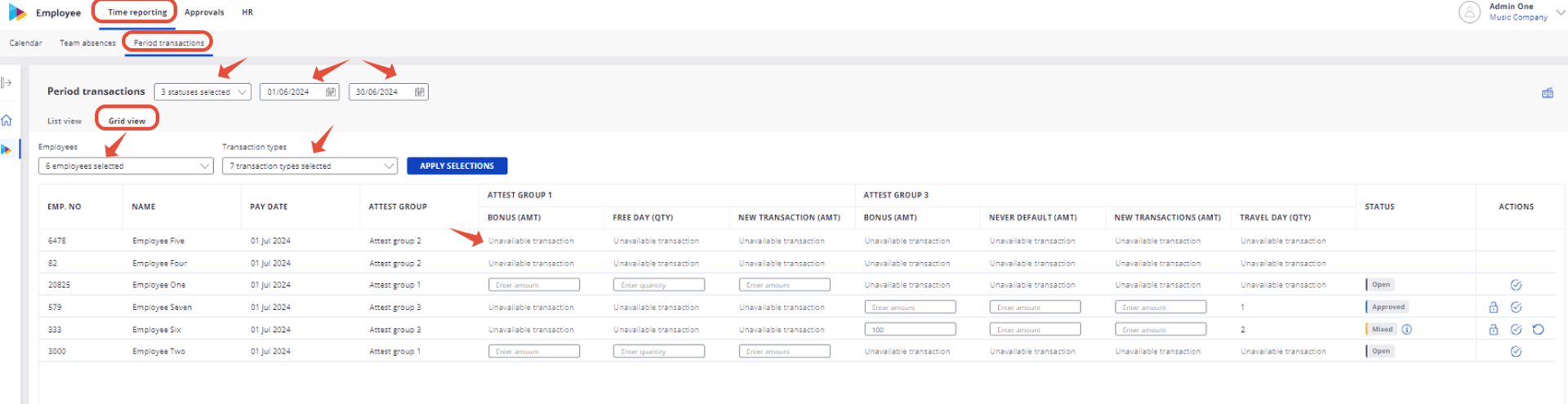
Task: Expand the user account menu chevron
Action: [x=1560, y=12]
